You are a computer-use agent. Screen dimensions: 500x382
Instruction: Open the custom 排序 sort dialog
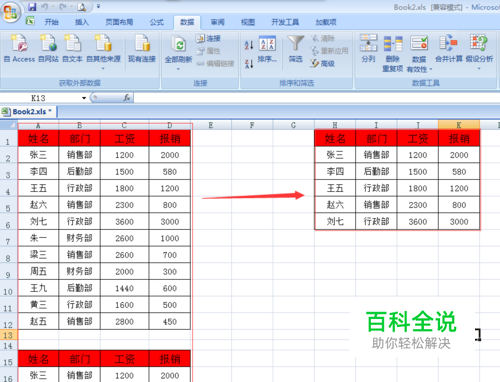point(267,49)
